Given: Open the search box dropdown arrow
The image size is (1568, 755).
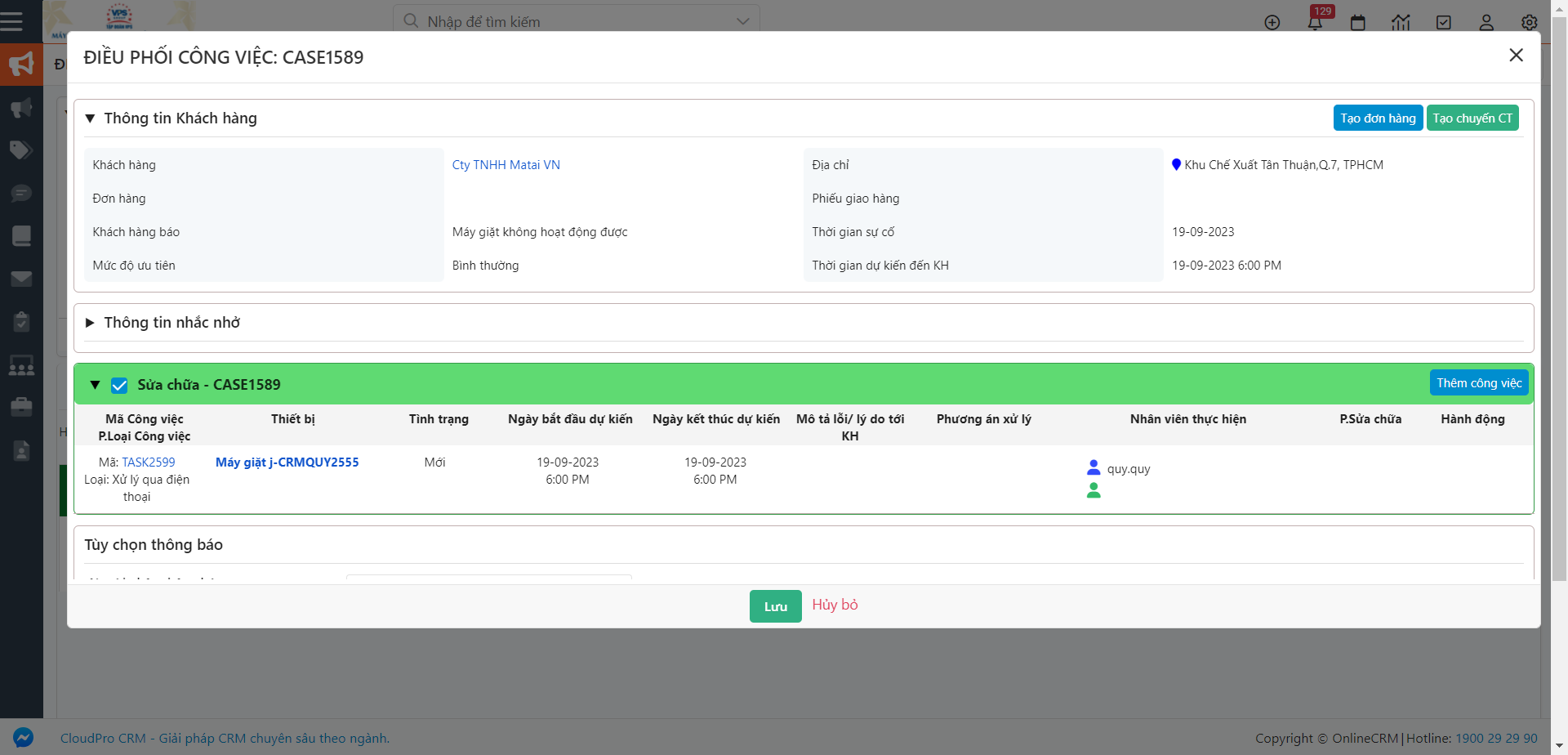Looking at the screenshot, I should coord(742,21).
